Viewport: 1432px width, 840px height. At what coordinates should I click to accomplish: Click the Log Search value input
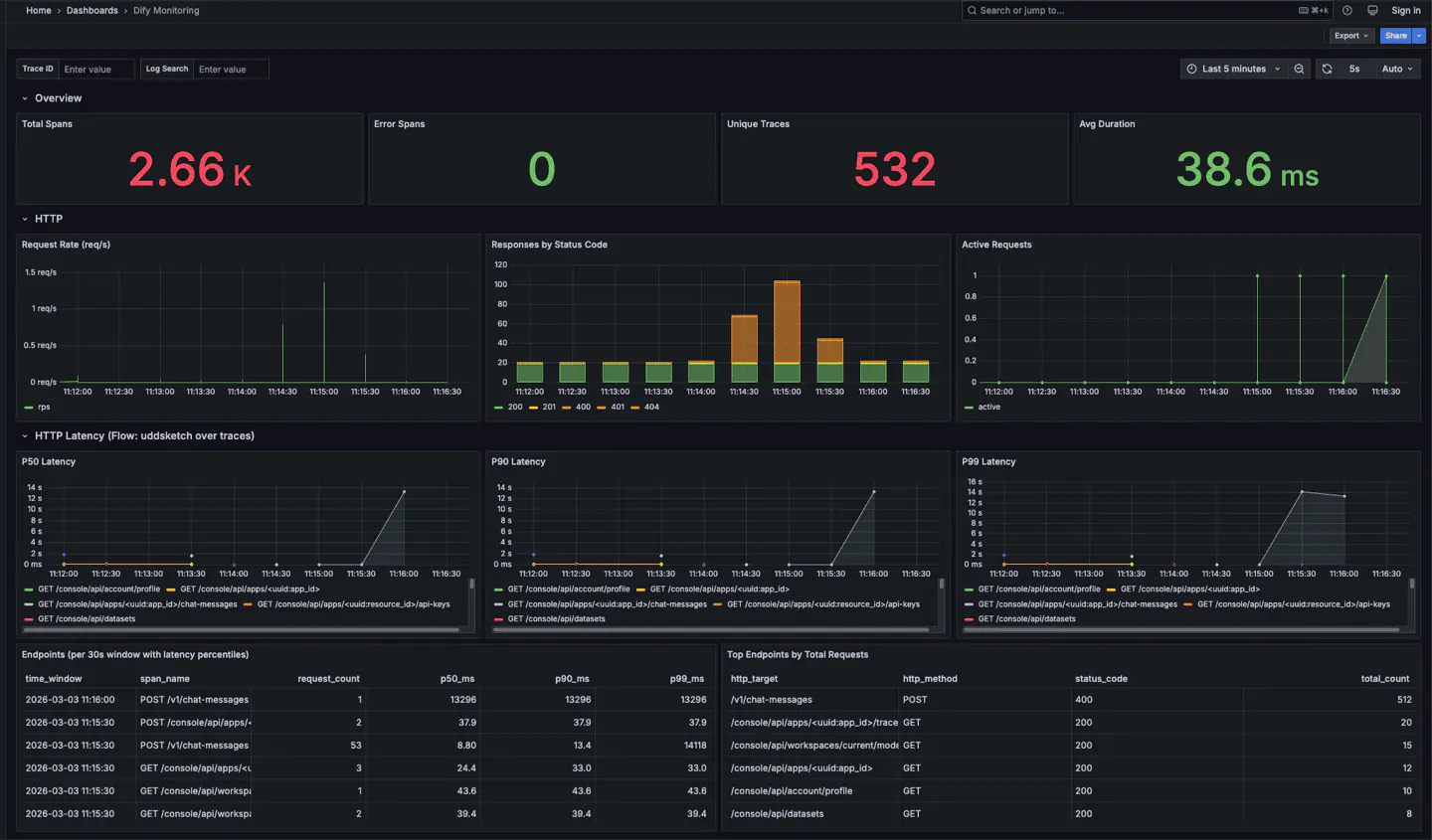tap(232, 70)
